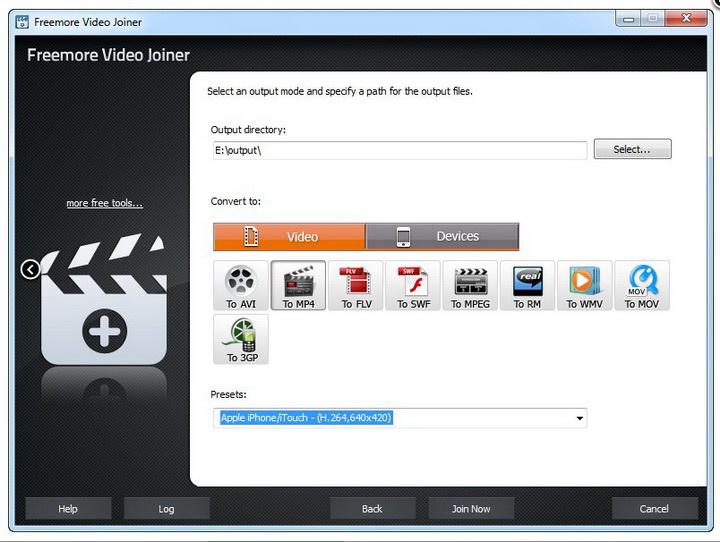Screen dimensions: 720x542
Task: Open the Log button
Action: click(x=166, y=508)
